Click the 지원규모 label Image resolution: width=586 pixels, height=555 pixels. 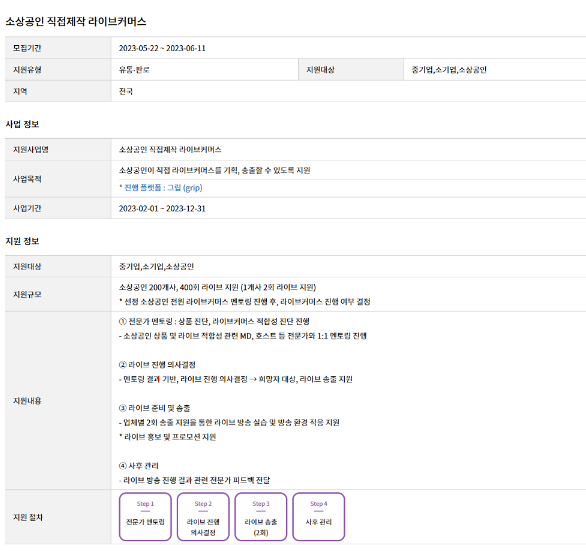click(x=27, y=295)
